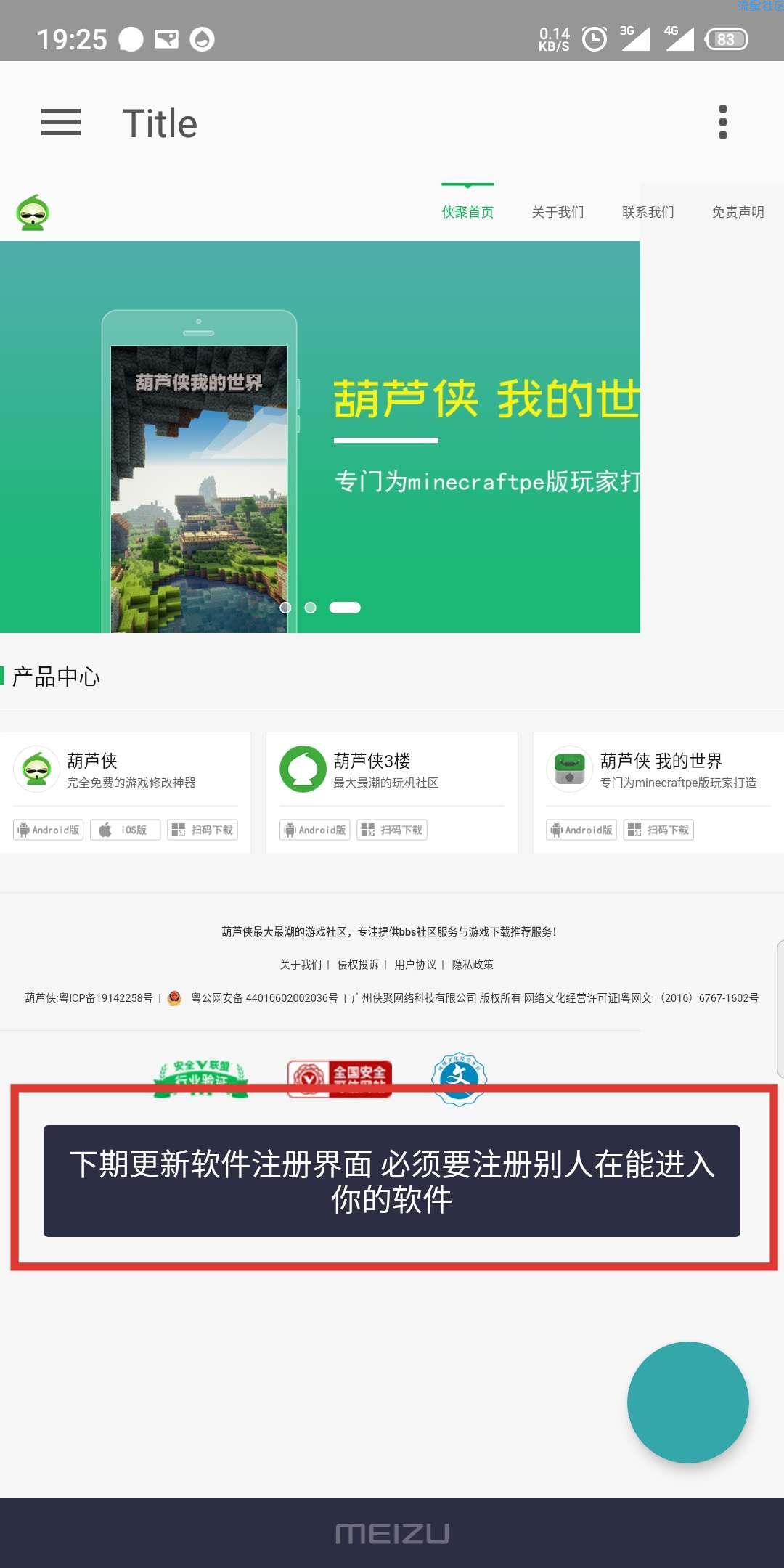
Task: Select the first round carousel dot
Action: click(x=286, y=608)
